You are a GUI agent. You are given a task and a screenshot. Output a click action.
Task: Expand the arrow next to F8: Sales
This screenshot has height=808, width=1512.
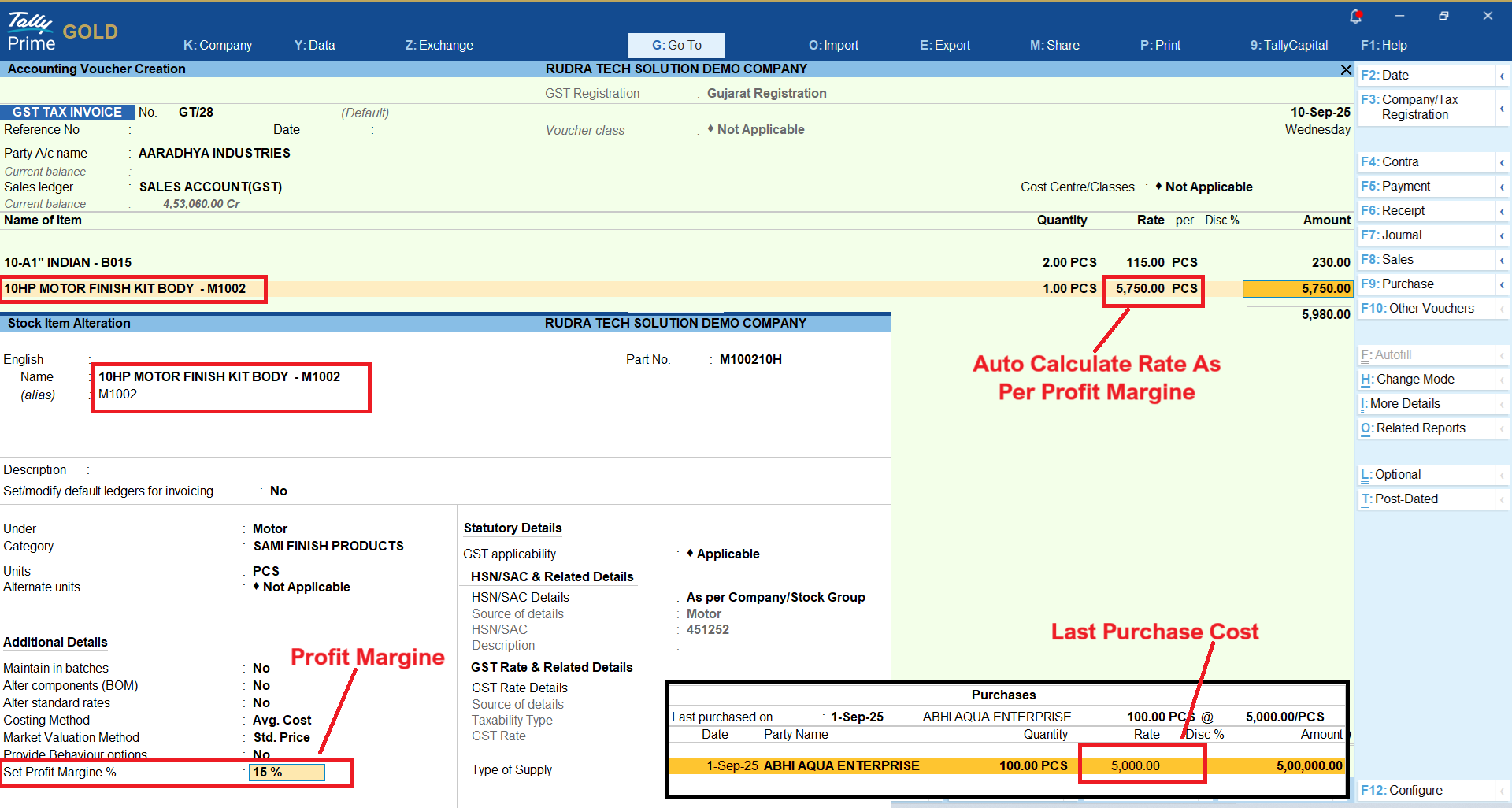coord(1502,260)
